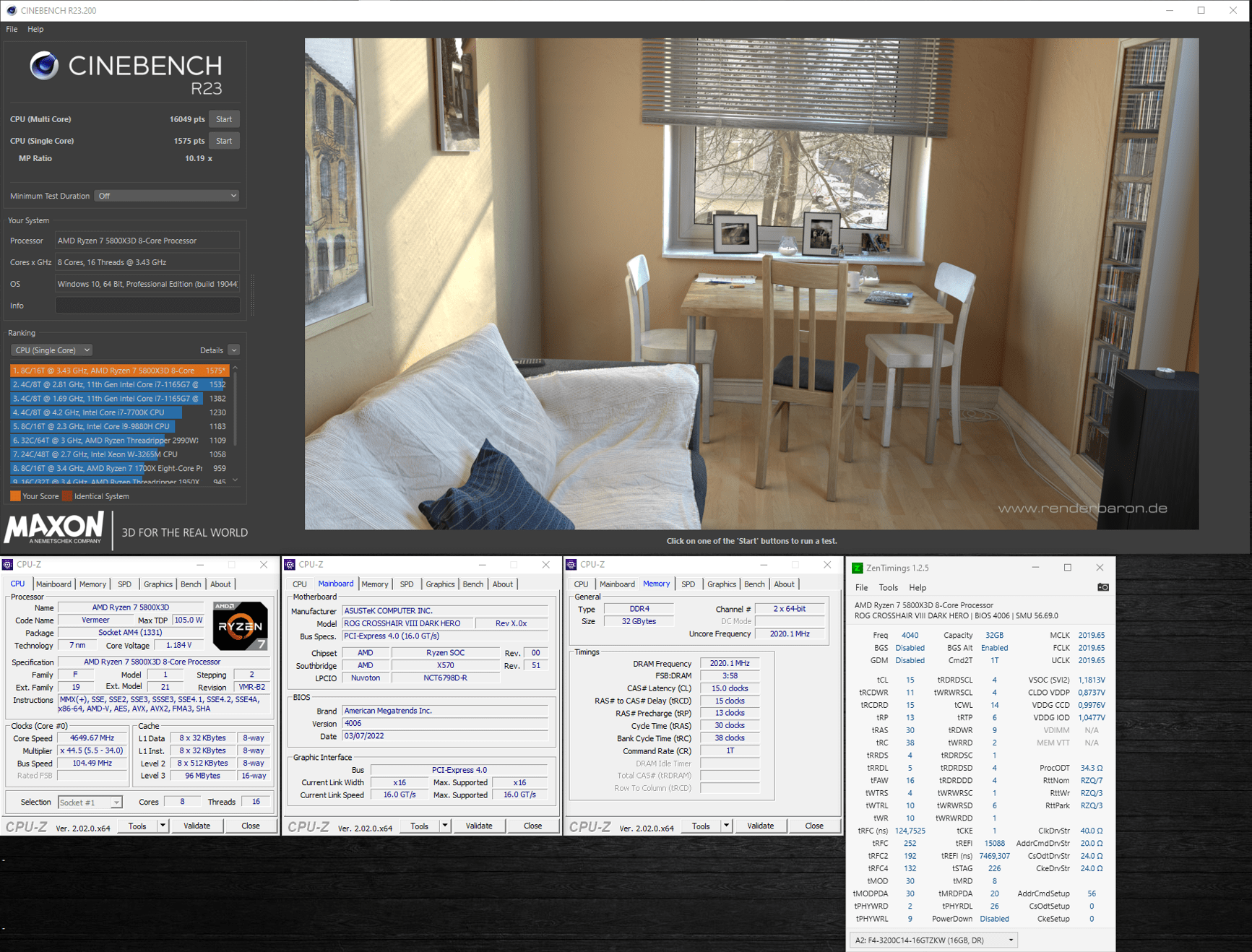
Task: Click the VSOC (SVI2) voltage value
Action: [1091, 680]
